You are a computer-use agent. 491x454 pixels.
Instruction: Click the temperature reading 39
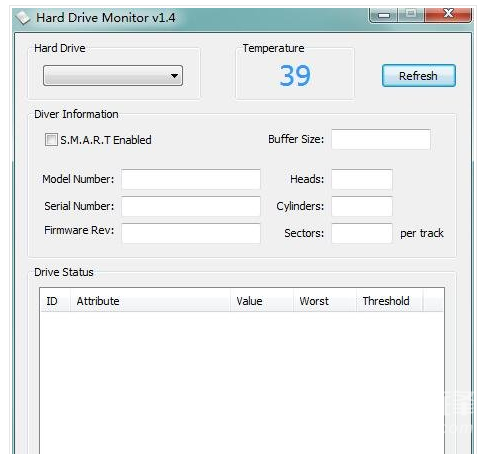pyautogui.click(x=295, y=76)
